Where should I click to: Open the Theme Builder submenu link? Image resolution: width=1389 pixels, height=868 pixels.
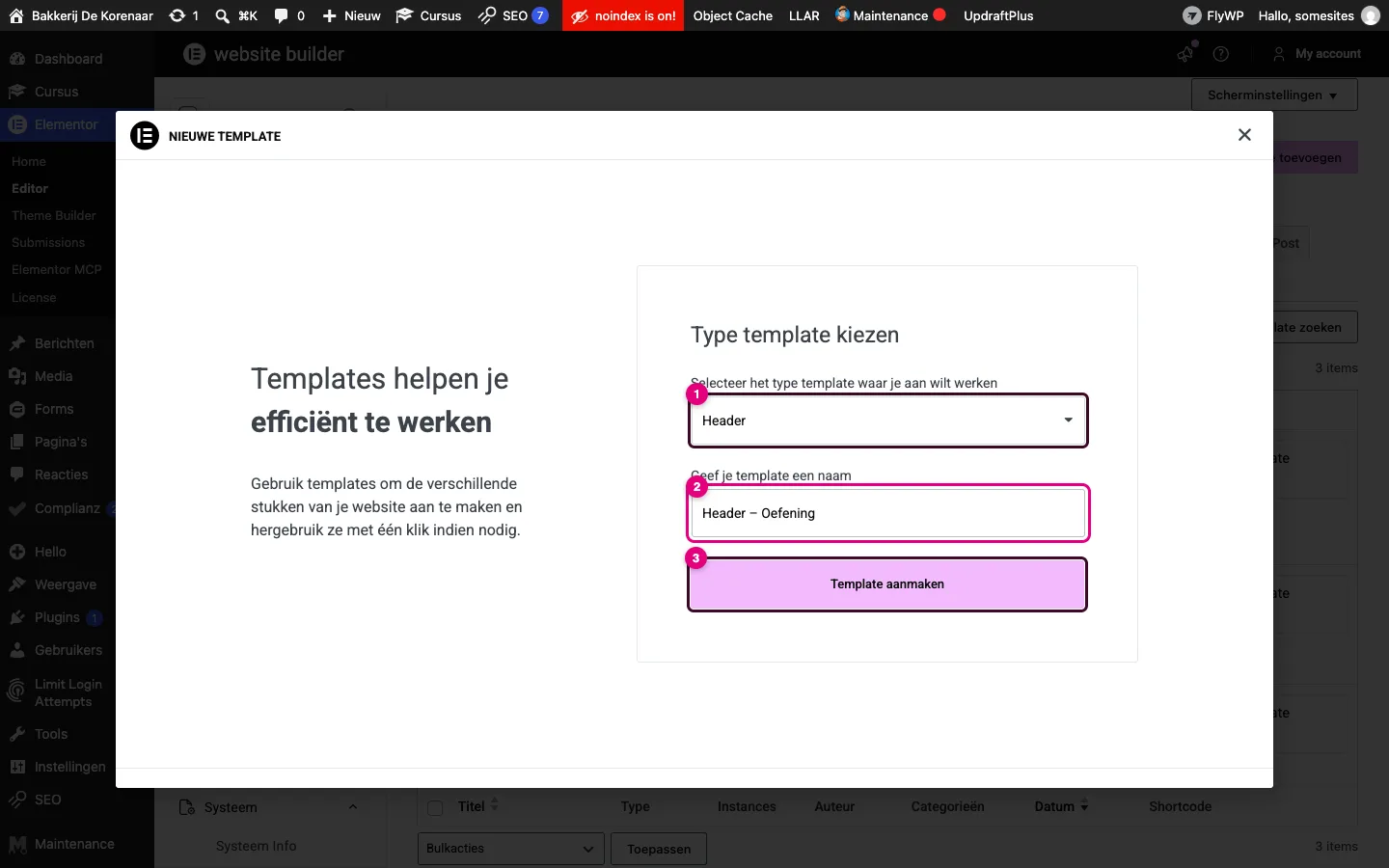click(54, 215)
